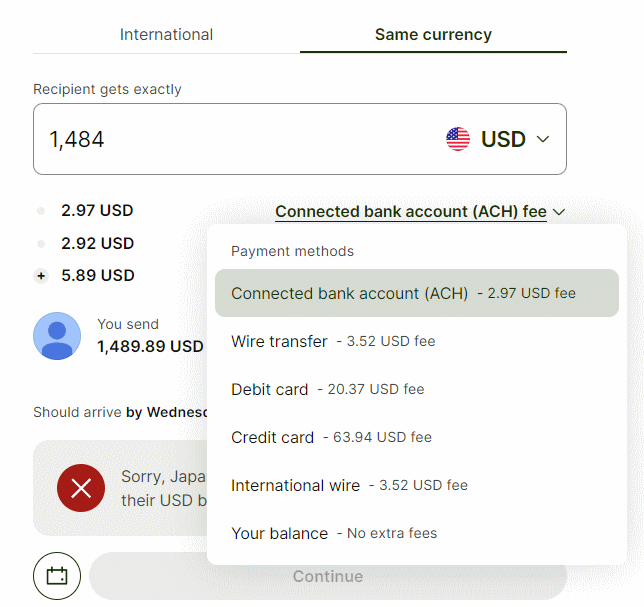644x607 pixels.
Task: Switch to the International tab
Action: tap(166, 34)
